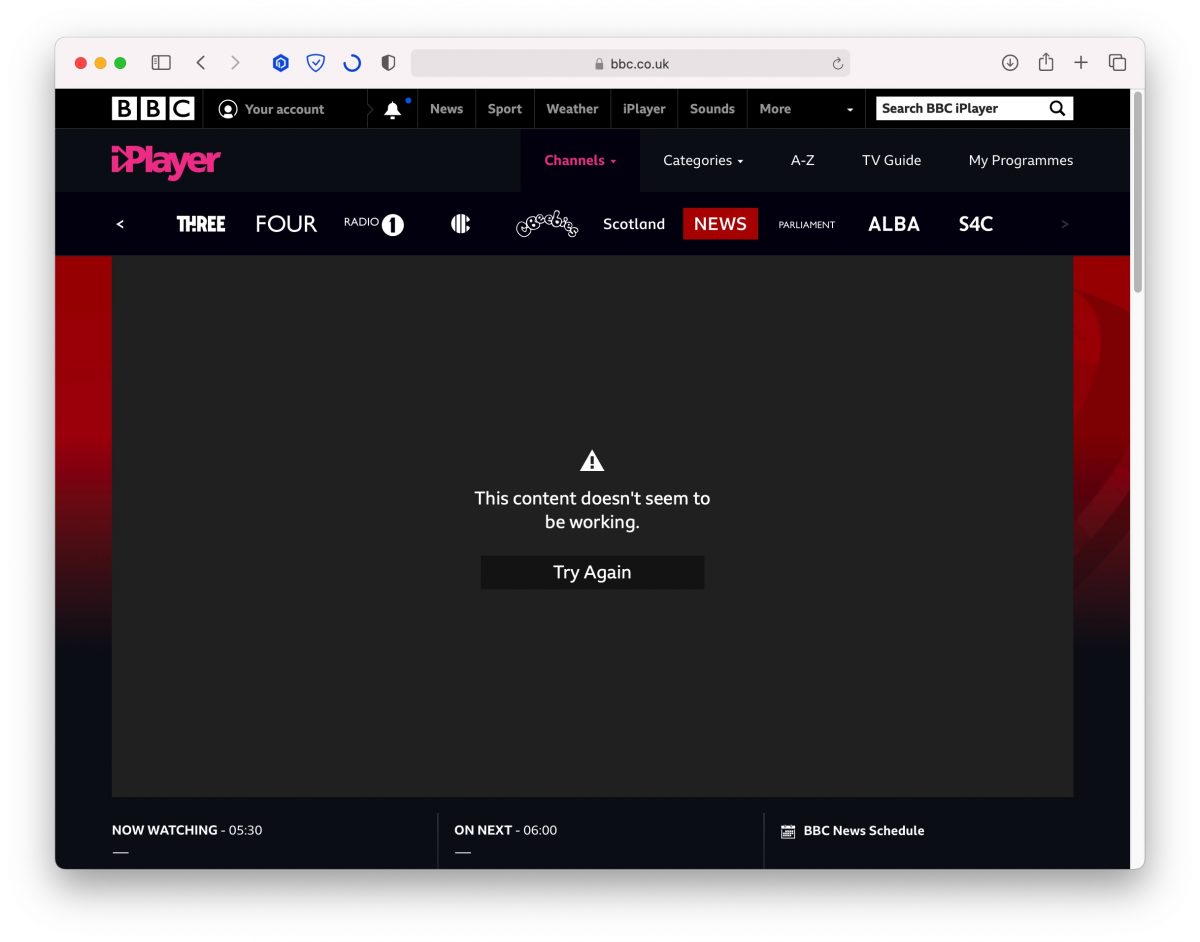Expand the Categories dropdown
The height and width of the screenshot is (942, 1200).
pos(703,160)
